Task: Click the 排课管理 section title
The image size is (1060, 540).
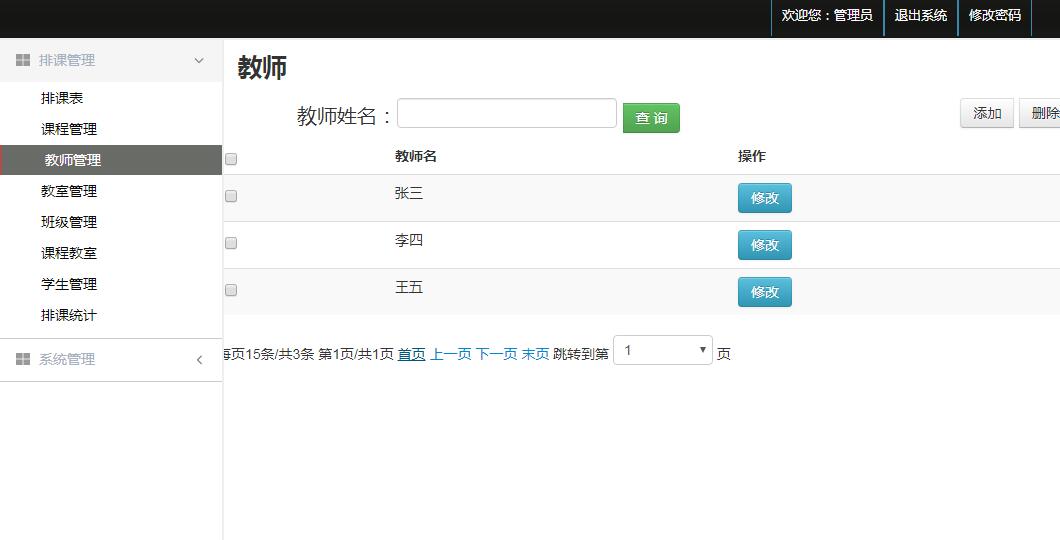Action: coord(67,60)
